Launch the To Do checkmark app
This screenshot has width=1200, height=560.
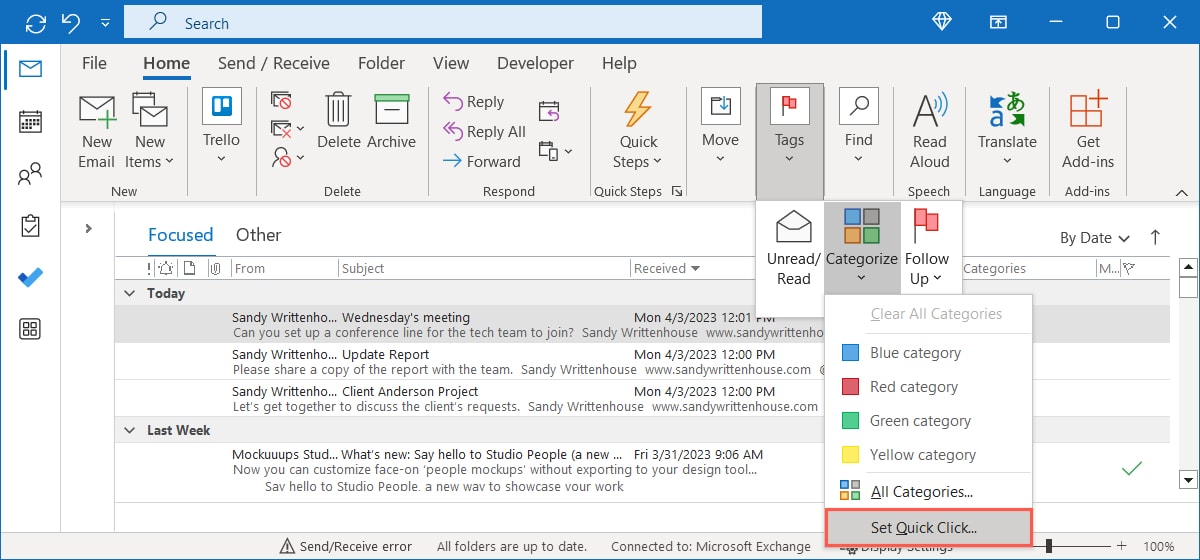tap(30, 277)
